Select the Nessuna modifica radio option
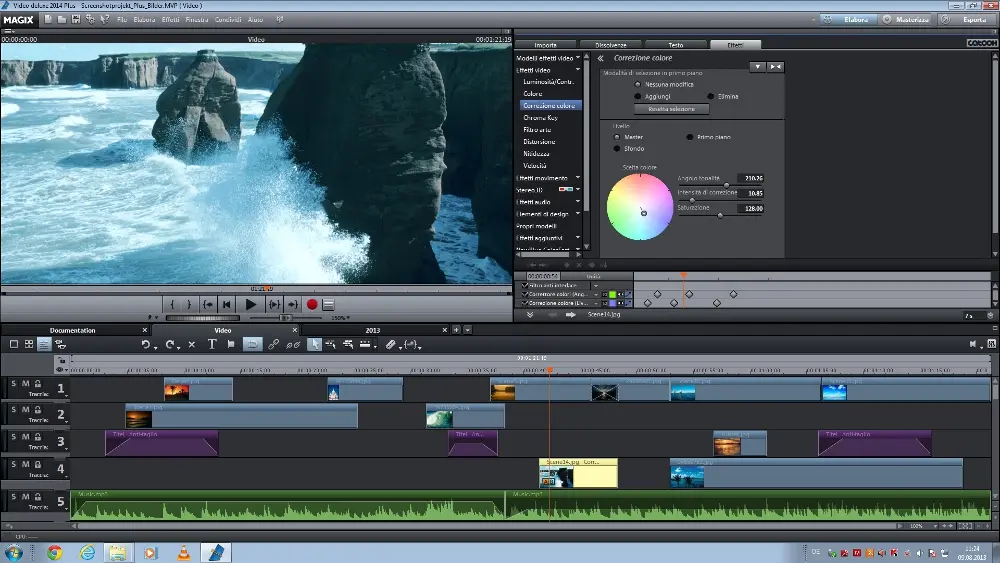1000x563 pixels. pyautogui.click(x=638, y=84)
